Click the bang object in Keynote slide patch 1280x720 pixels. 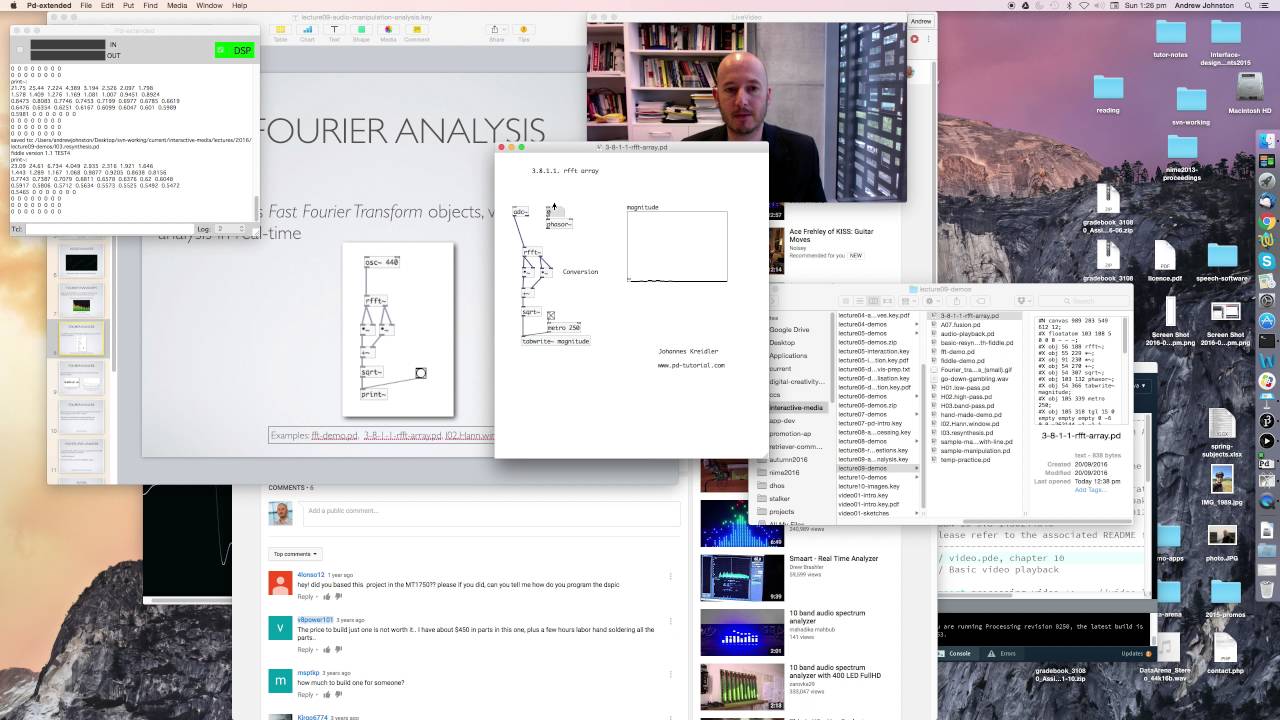click(x=421, y=373)
